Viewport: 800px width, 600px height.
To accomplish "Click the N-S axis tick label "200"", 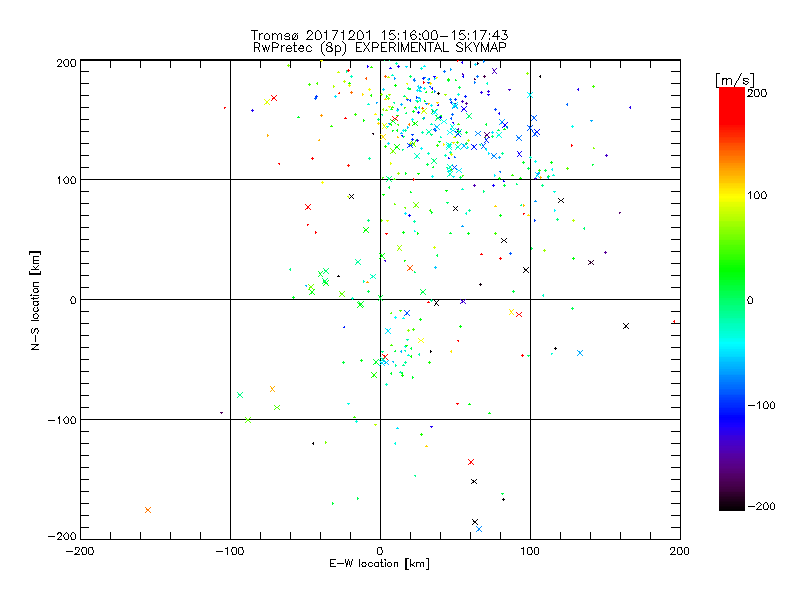I will 66,63.
